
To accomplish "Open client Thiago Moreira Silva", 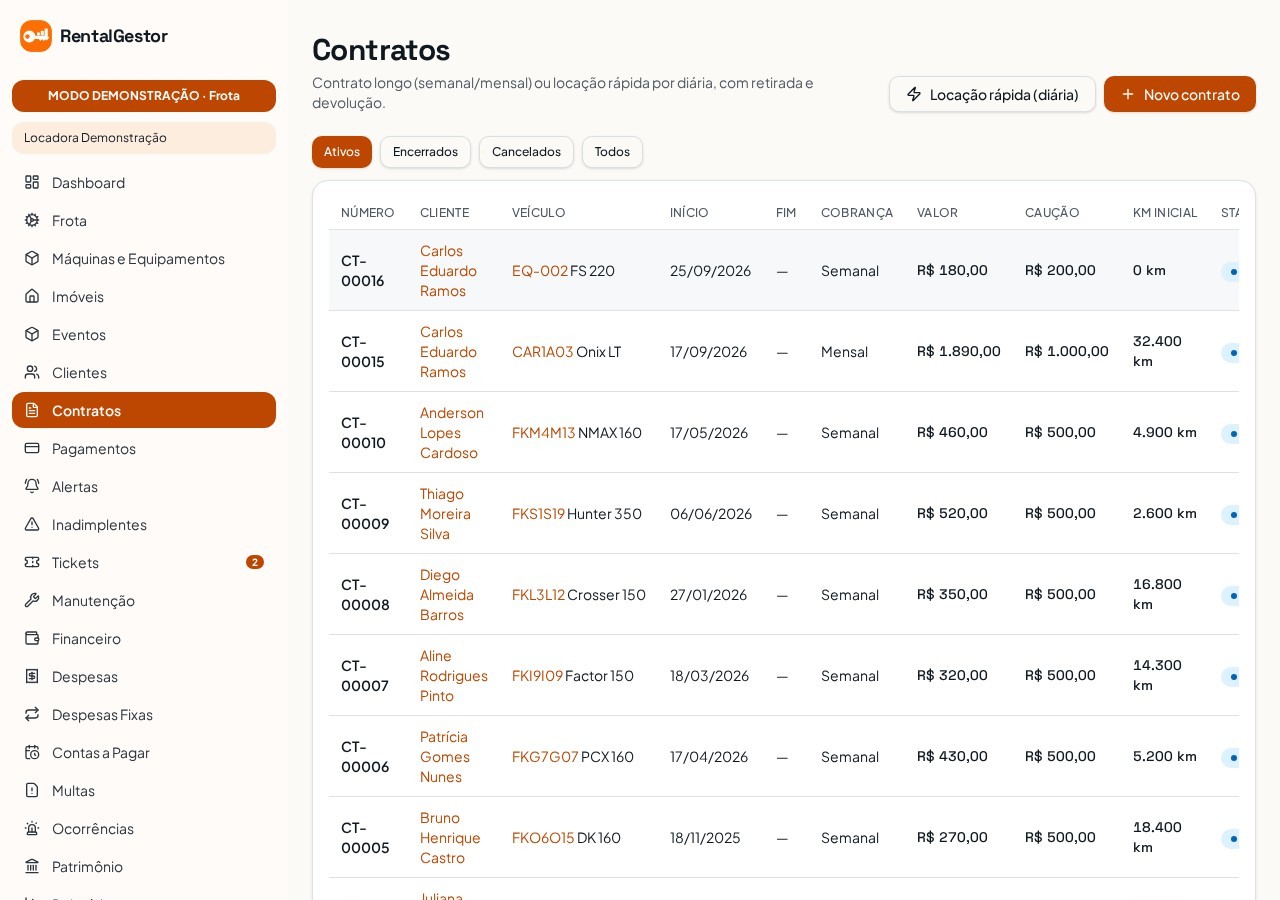I will point(446,513).
